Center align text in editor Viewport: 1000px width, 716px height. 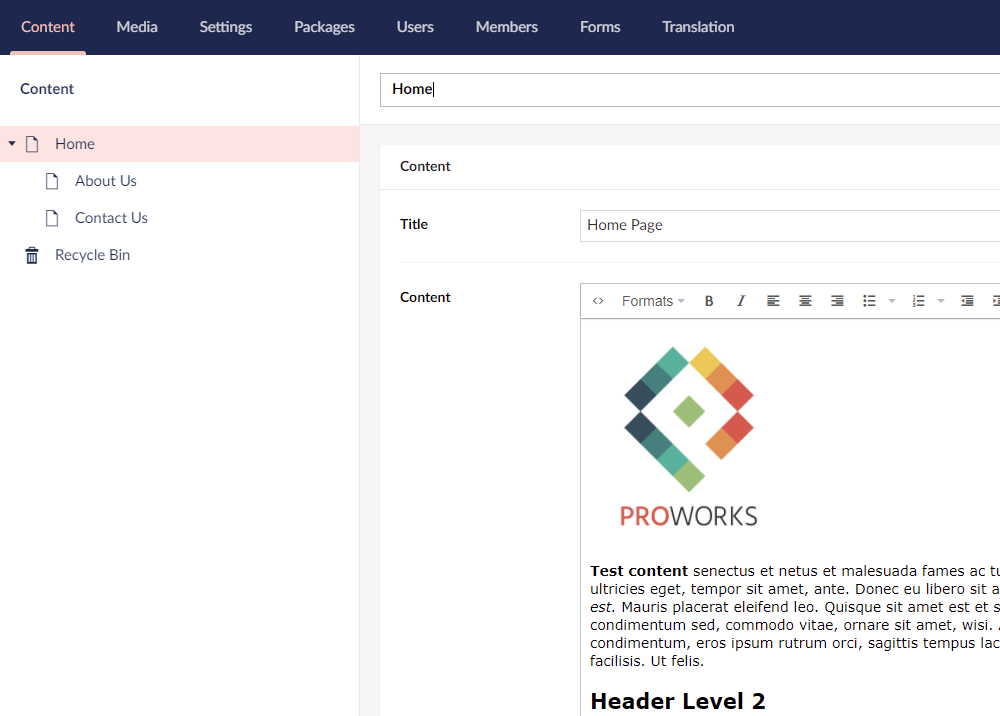[x=805, y=301]
